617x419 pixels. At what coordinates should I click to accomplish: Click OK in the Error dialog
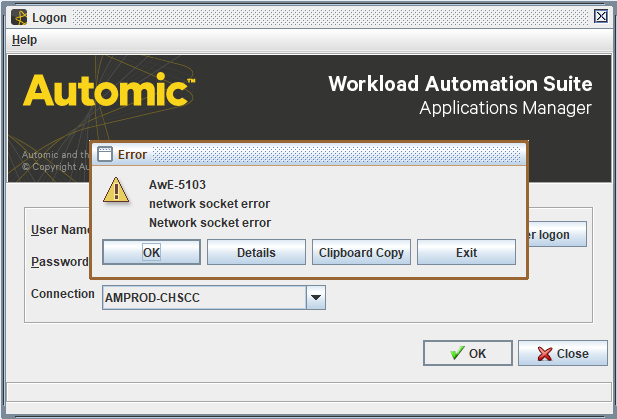tap(151, 252)
